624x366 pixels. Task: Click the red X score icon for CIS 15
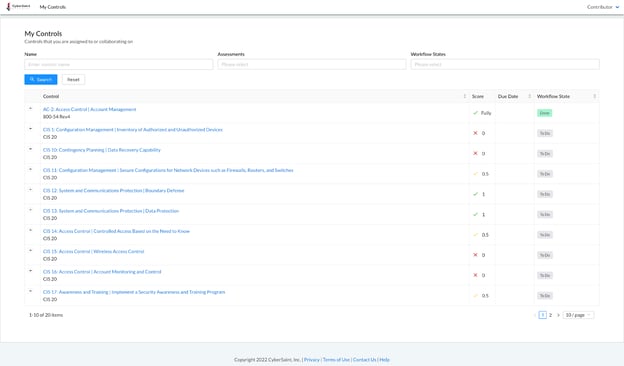[x=475, y=255]
